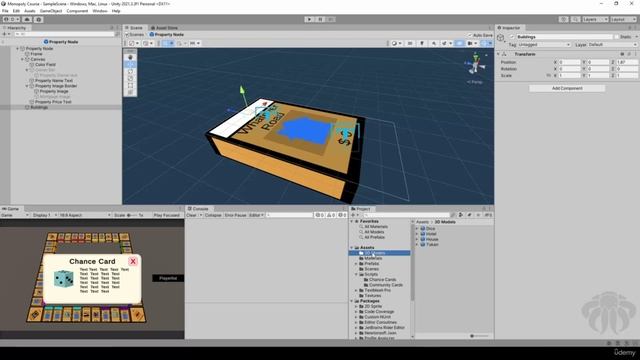Open the Layers dropdown

[595, 19]
